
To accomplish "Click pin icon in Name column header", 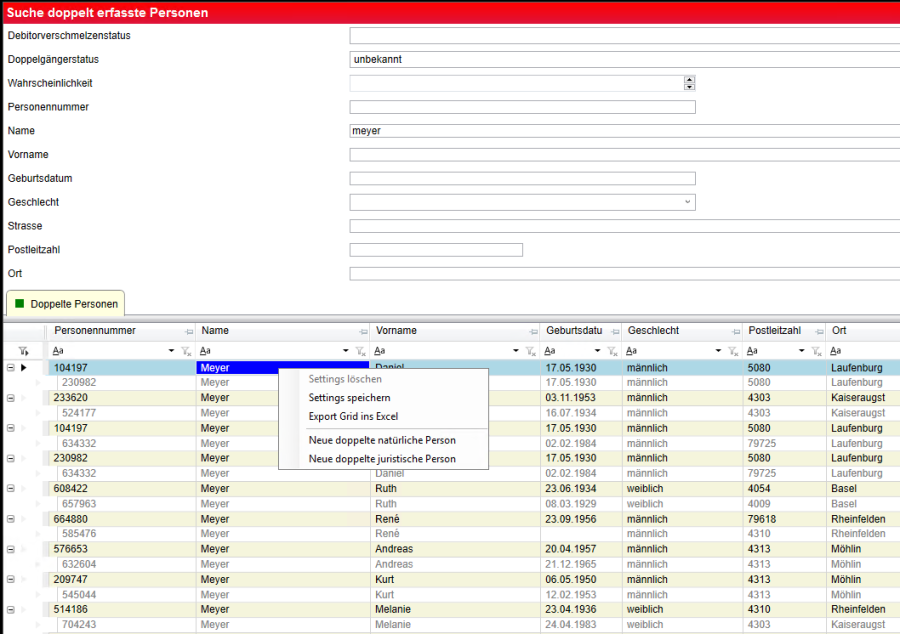I will coord(363,331).
